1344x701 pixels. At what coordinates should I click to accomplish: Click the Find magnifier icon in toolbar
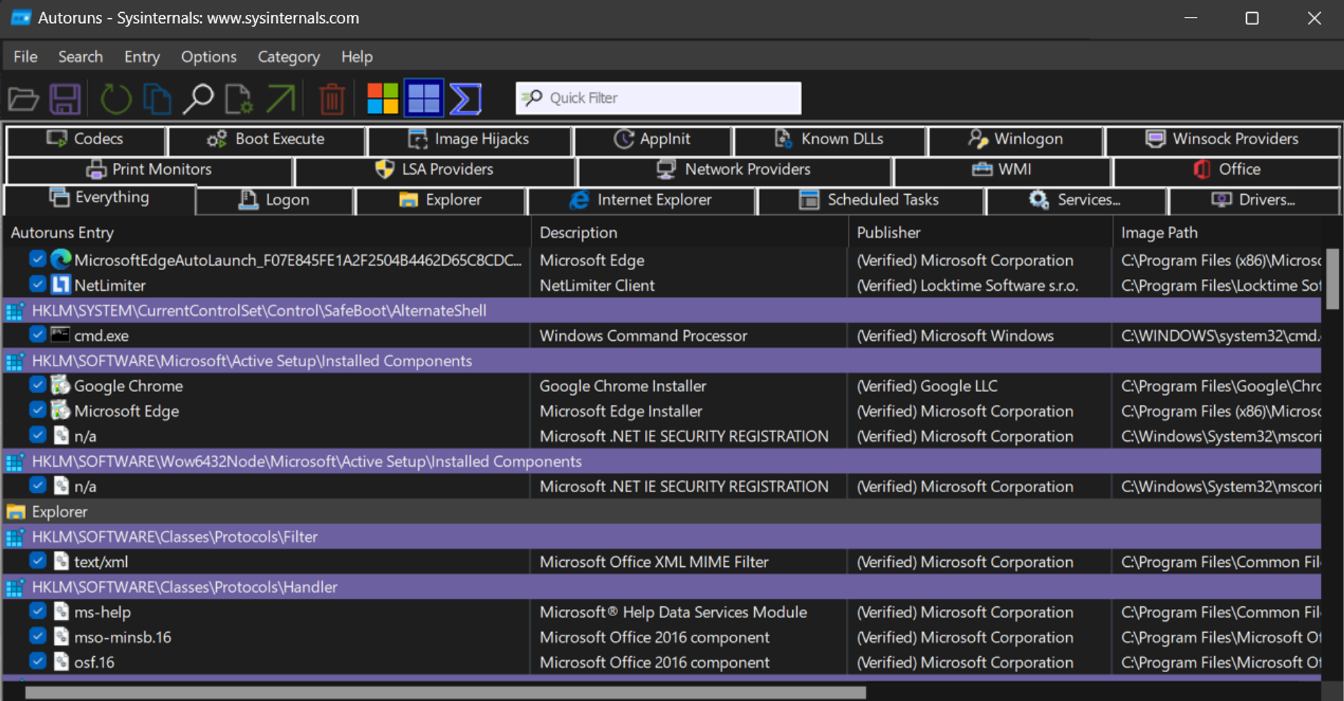198,98
